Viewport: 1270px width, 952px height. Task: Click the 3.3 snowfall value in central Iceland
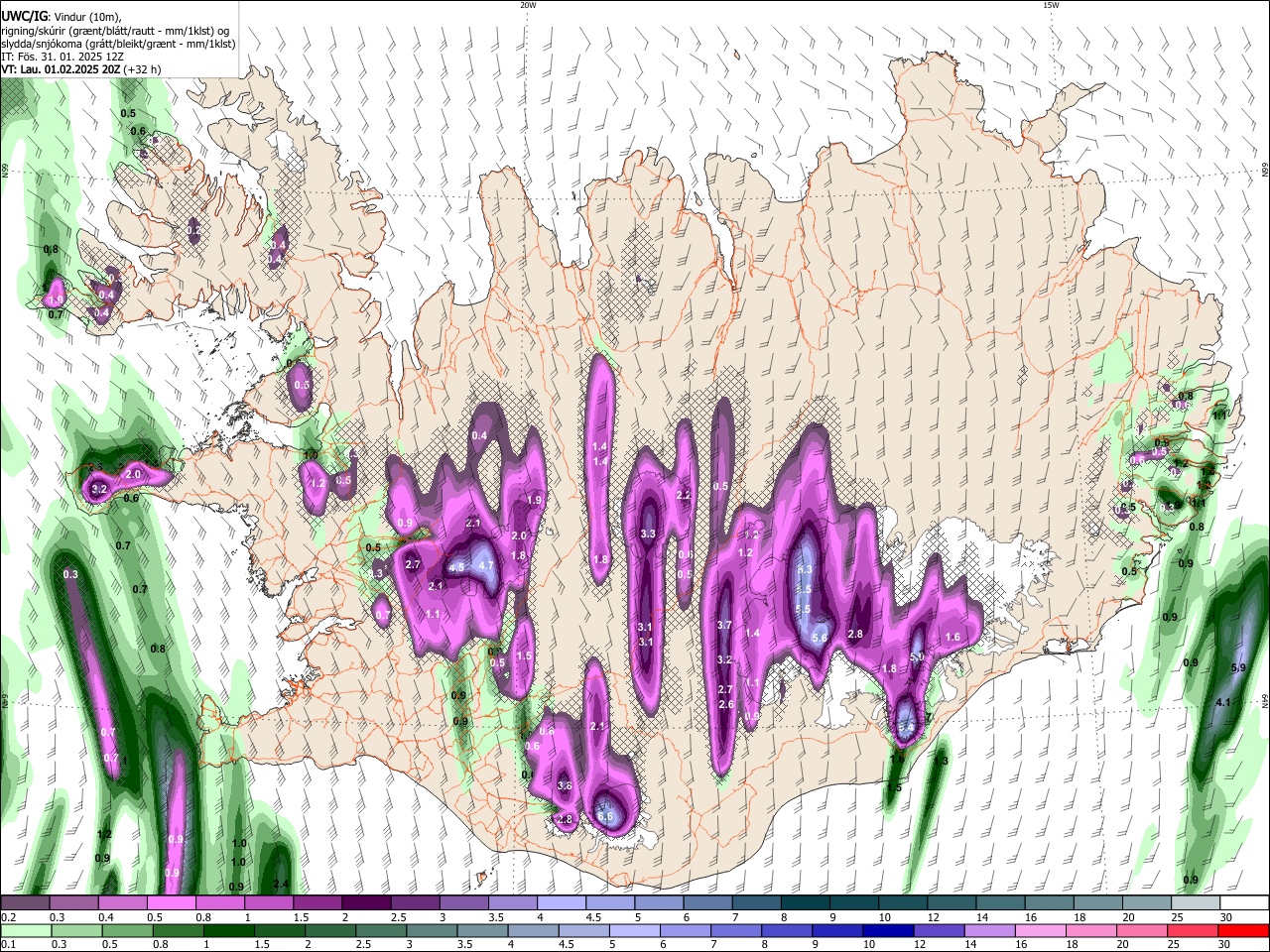(648, 534)
